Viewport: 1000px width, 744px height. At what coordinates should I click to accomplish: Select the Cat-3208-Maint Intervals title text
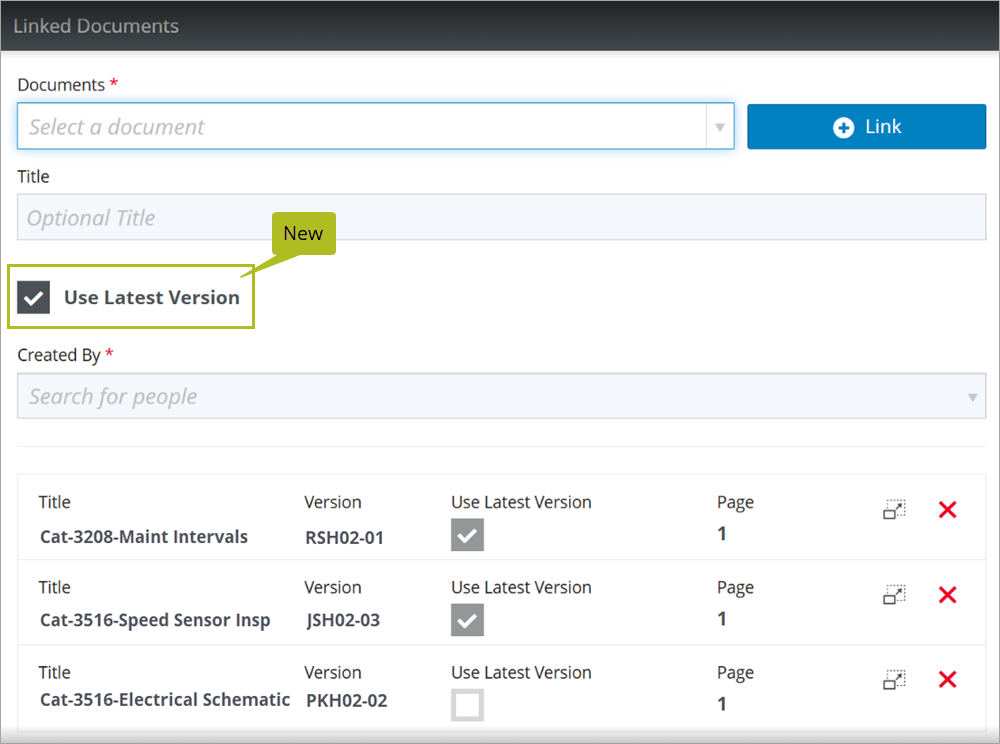click(144, 537)
